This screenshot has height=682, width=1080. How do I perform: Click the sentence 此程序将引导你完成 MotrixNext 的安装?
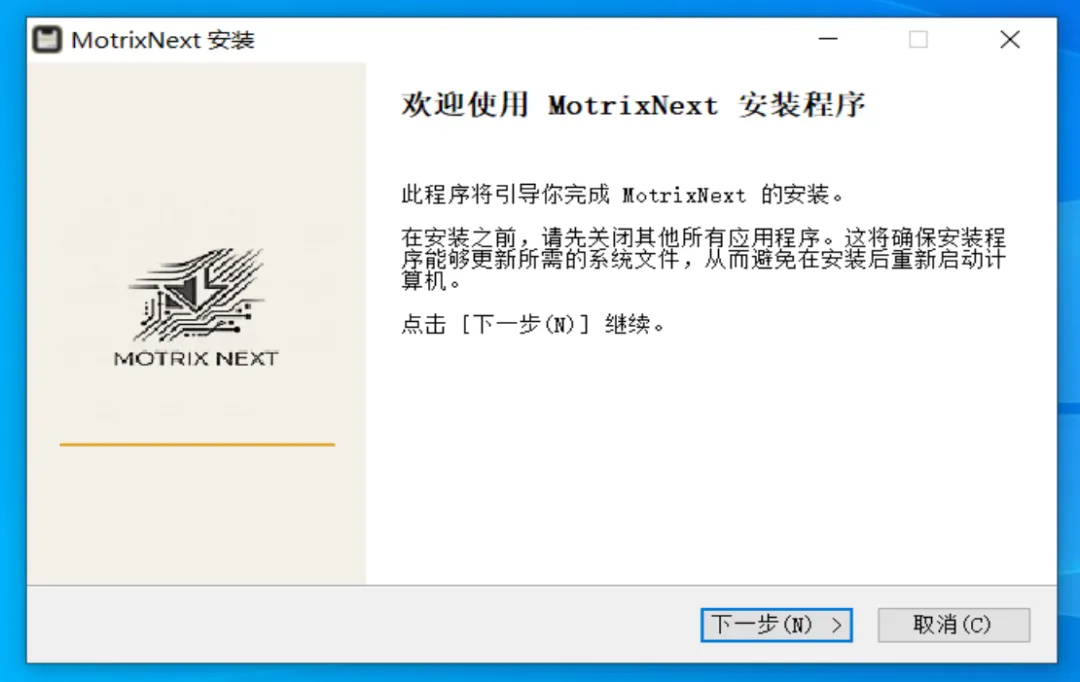pos(623,195)
